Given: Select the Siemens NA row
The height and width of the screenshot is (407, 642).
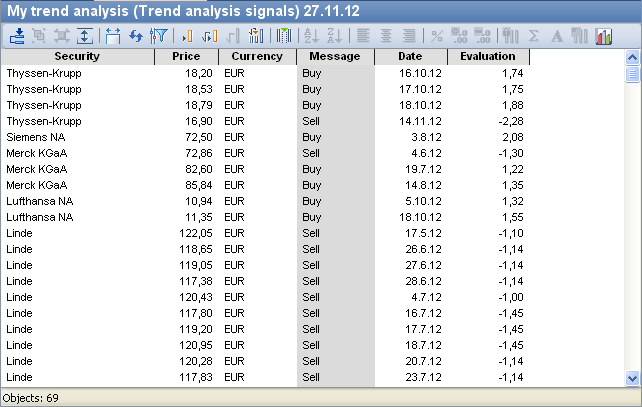Looking at the screenshot, I should pyautogui.click(x=150, y=137).
